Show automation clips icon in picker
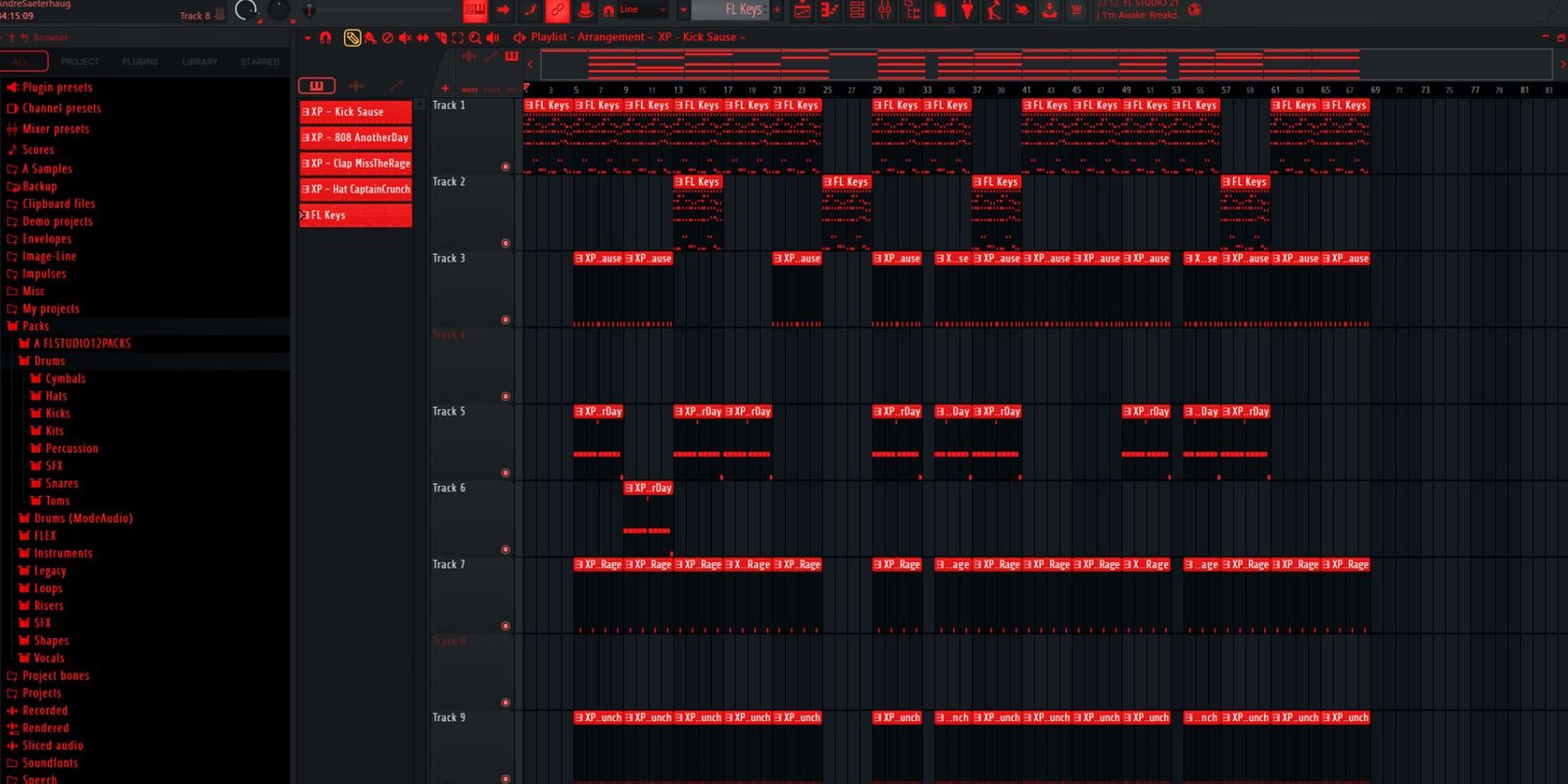Screen dimensions: 1568x784 [x=395, y=86]
